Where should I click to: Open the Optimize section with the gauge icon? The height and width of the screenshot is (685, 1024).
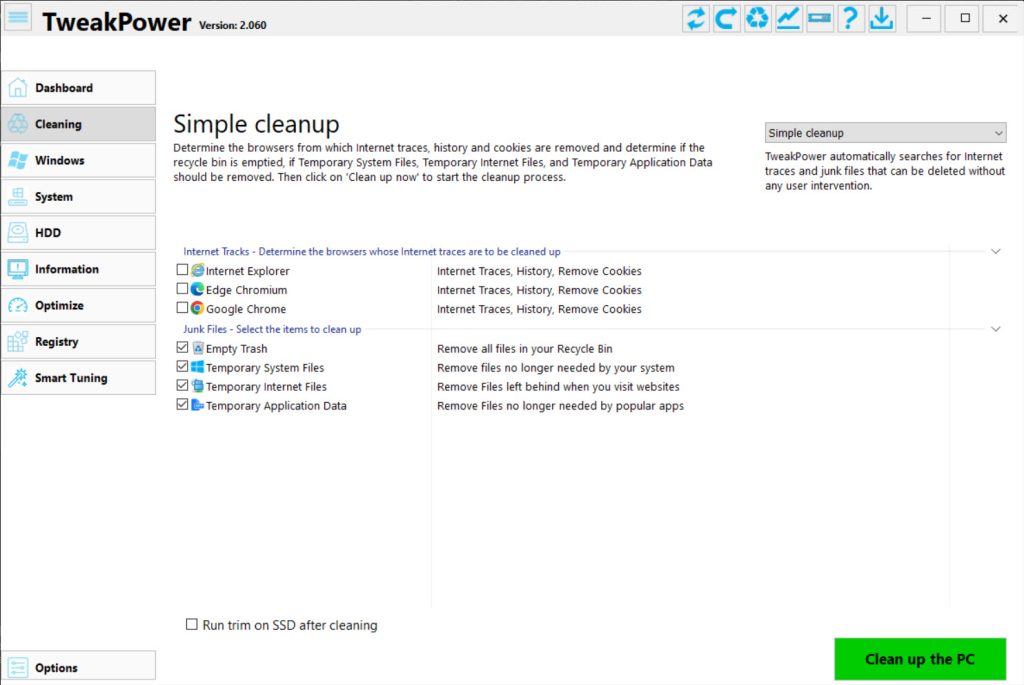[79, 305]
